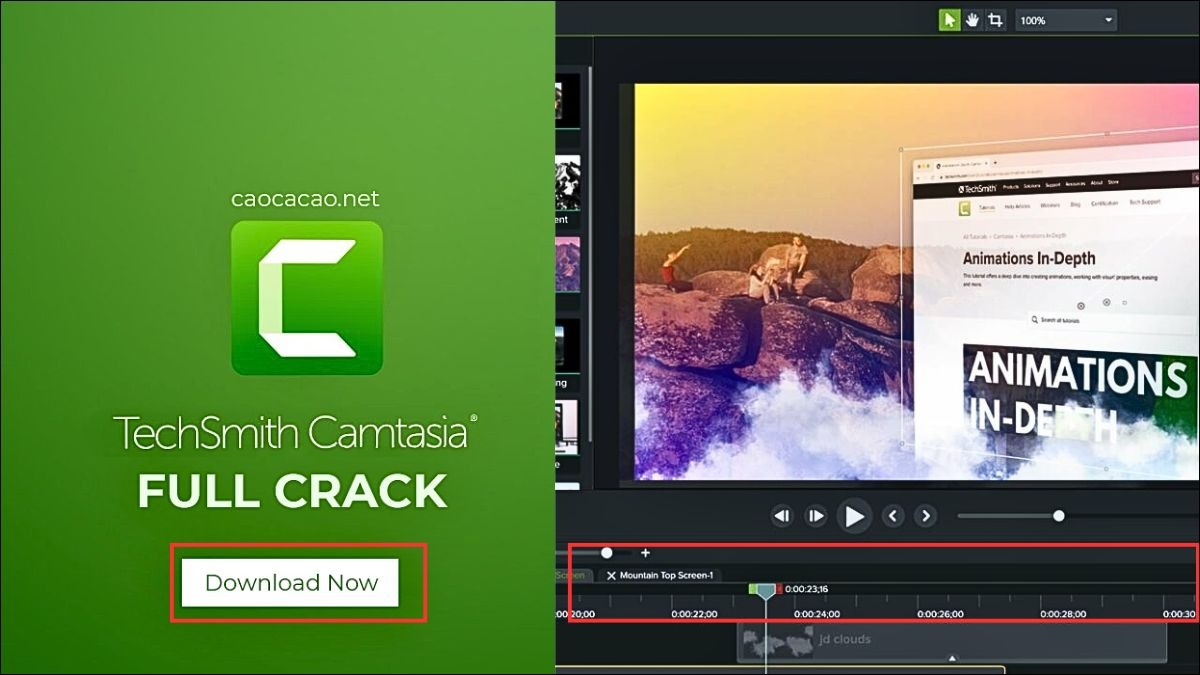
Task: Click the 0:00:28;00 ruler mark
Action: click(1063, 614)
